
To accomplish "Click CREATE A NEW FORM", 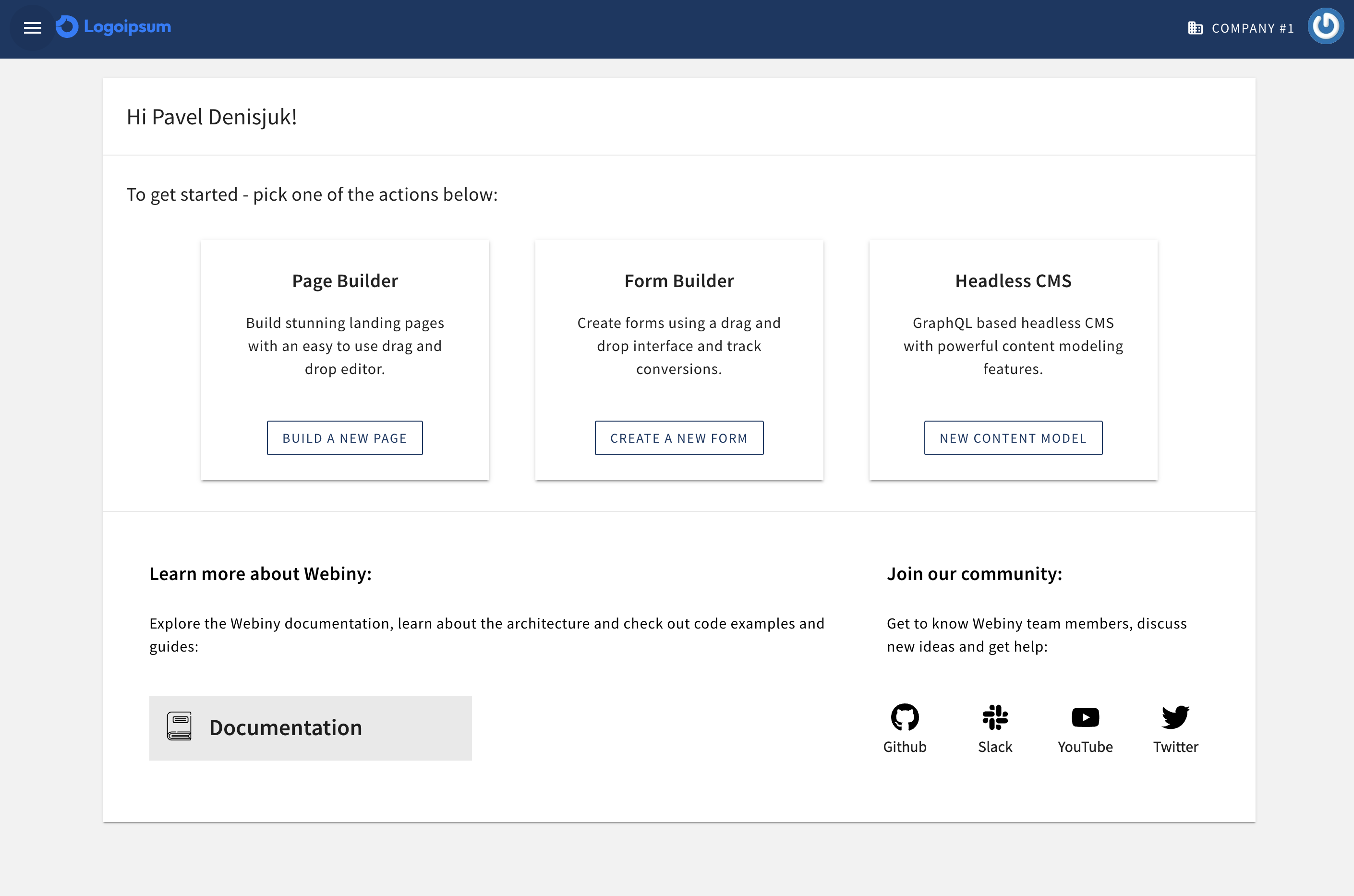I will pos(679,438).
